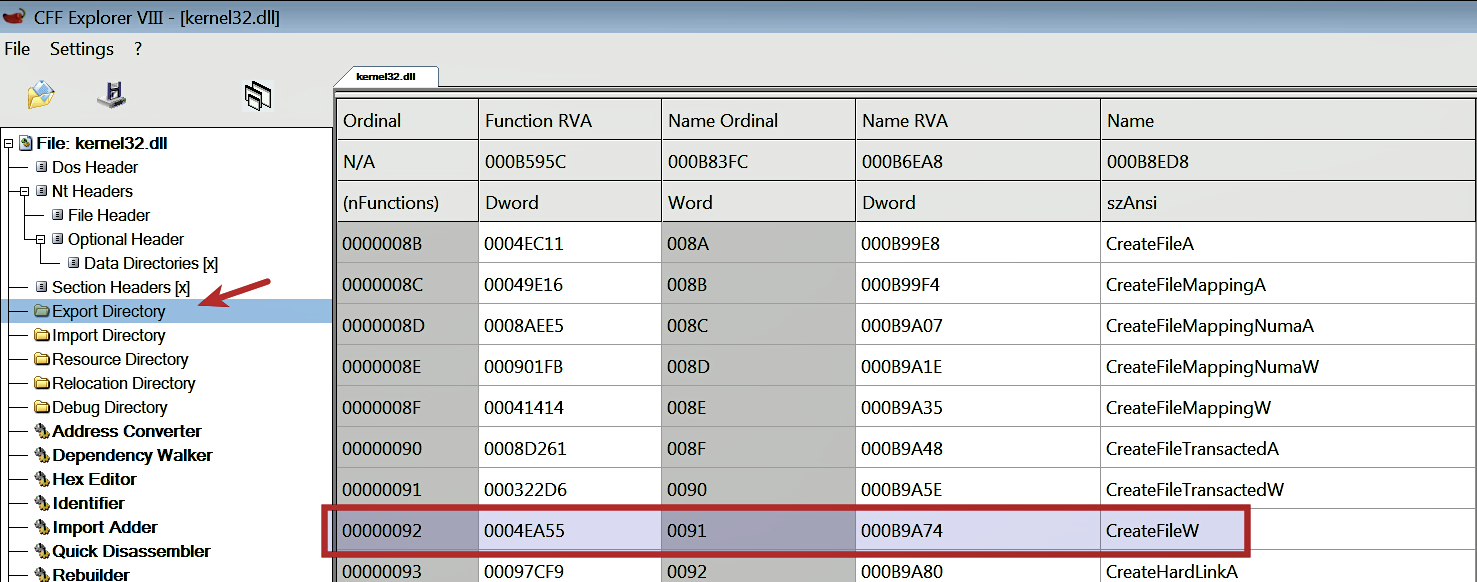This screenshot has width=1477, height=582.
Task: Launch Dependency Walker tool
Action: pos(132,455)
